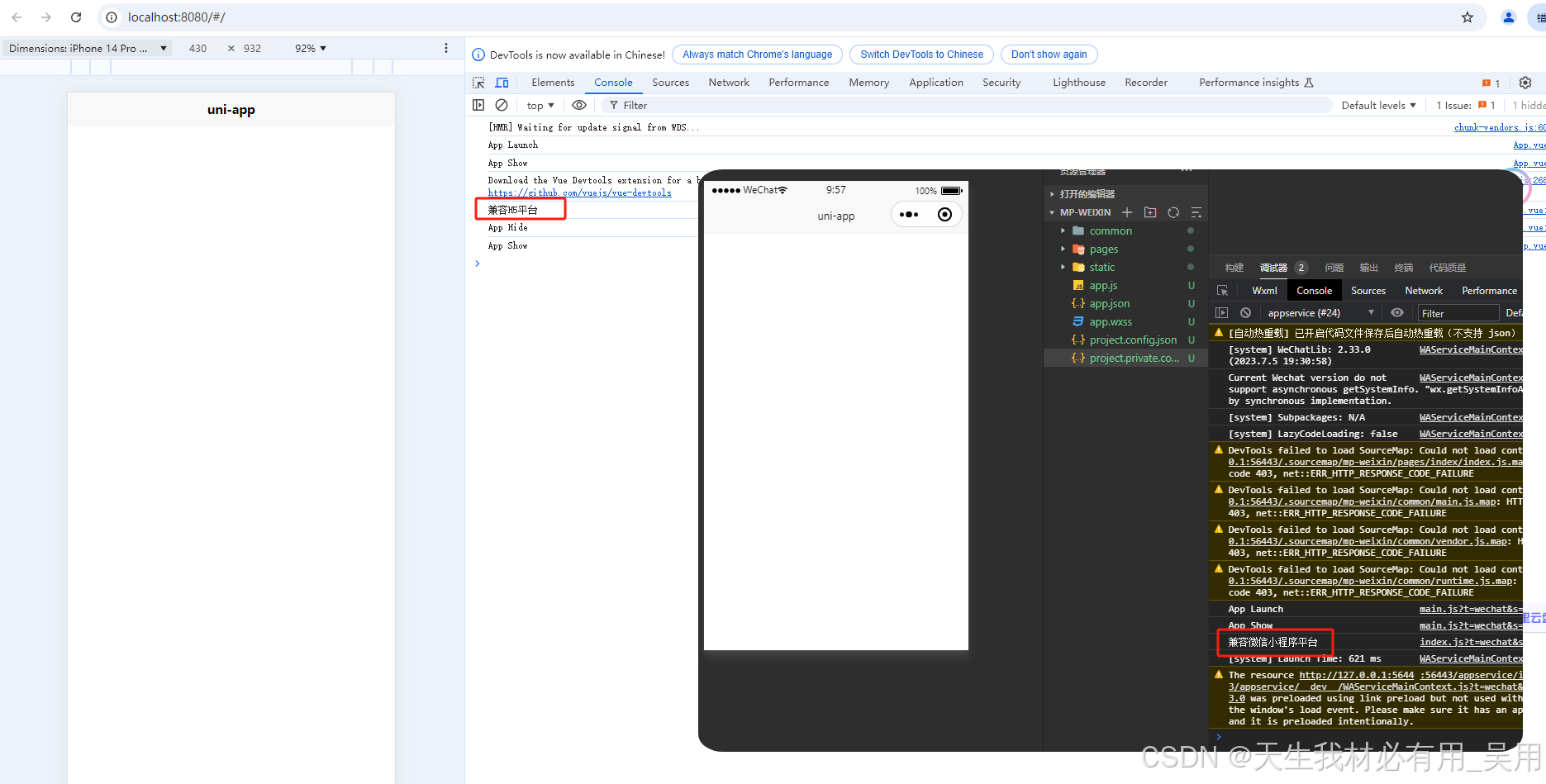Screen dimensions: 1546x784
Task: Focus the Chrome console Filter field
Action: coord(967,105)
